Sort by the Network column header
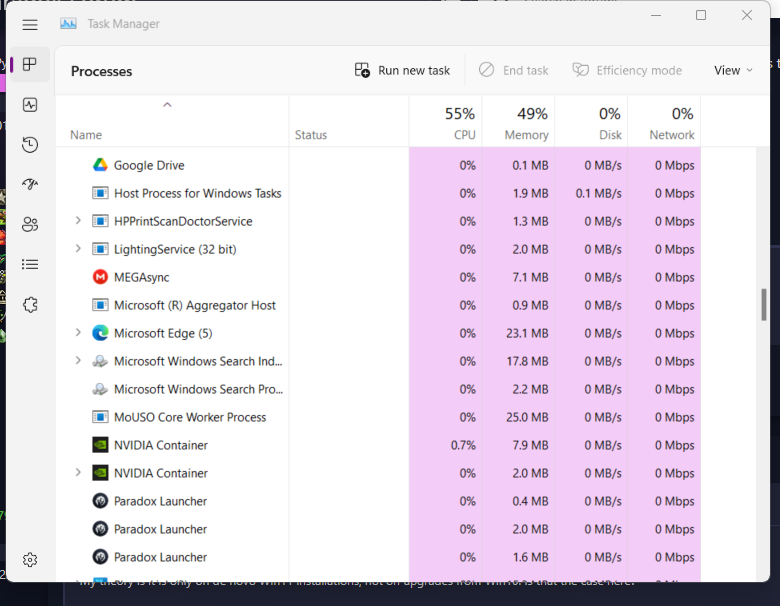Screen dimensions: 780x606 point(664,121)
